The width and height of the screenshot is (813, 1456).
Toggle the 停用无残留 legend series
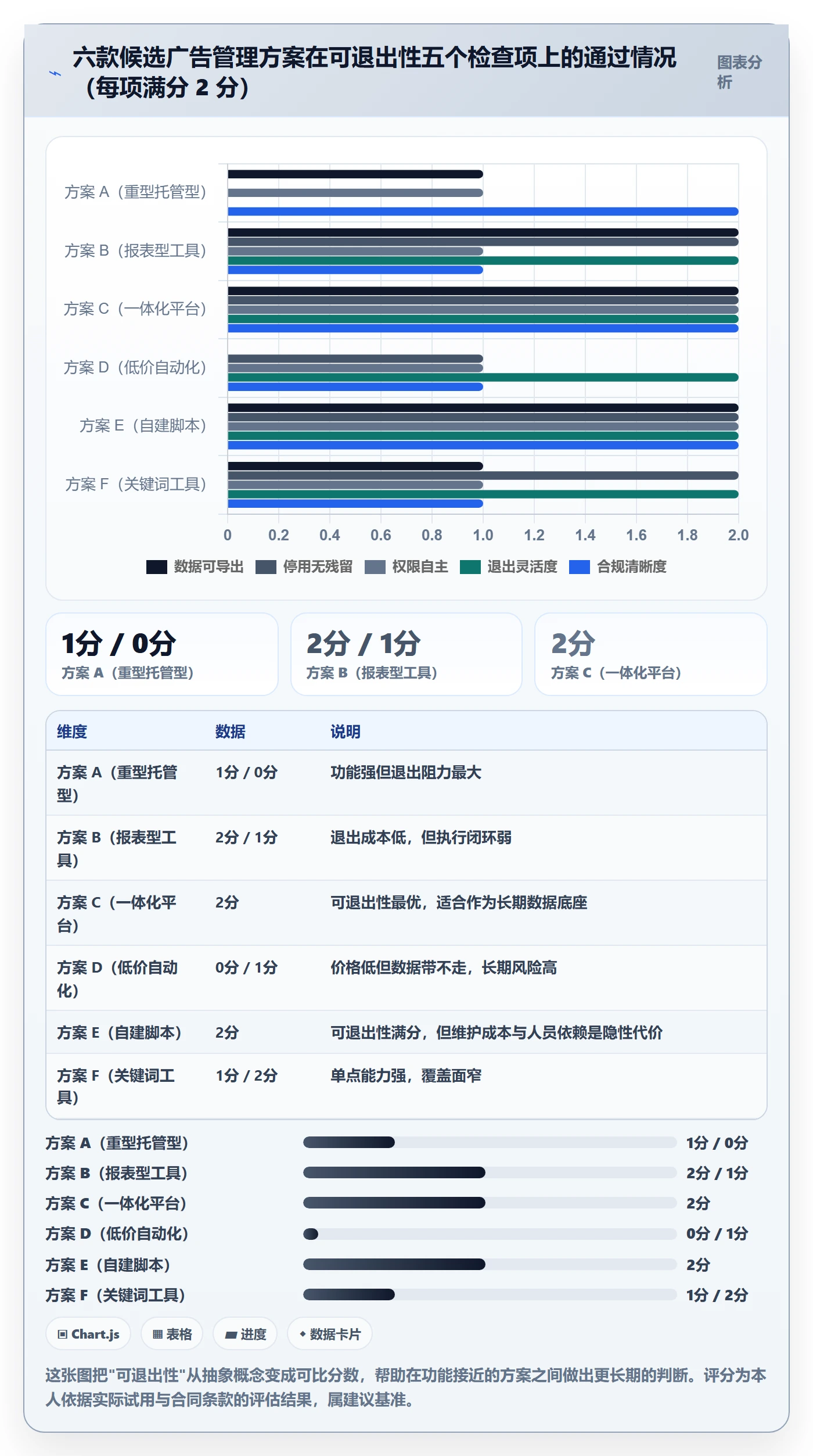click(304, 567)
